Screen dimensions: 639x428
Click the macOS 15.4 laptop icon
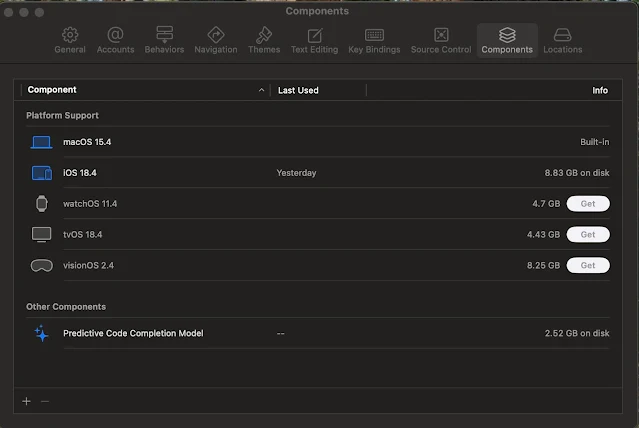(42, 142)
